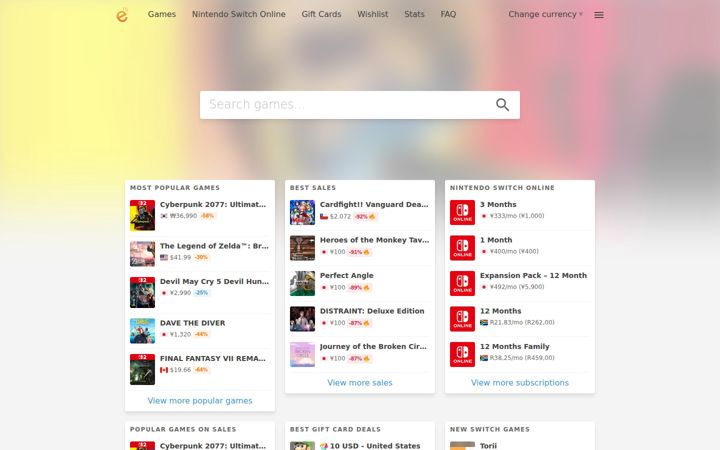
Task: Click the magnifying glass search icon
Action: (502, 105)
